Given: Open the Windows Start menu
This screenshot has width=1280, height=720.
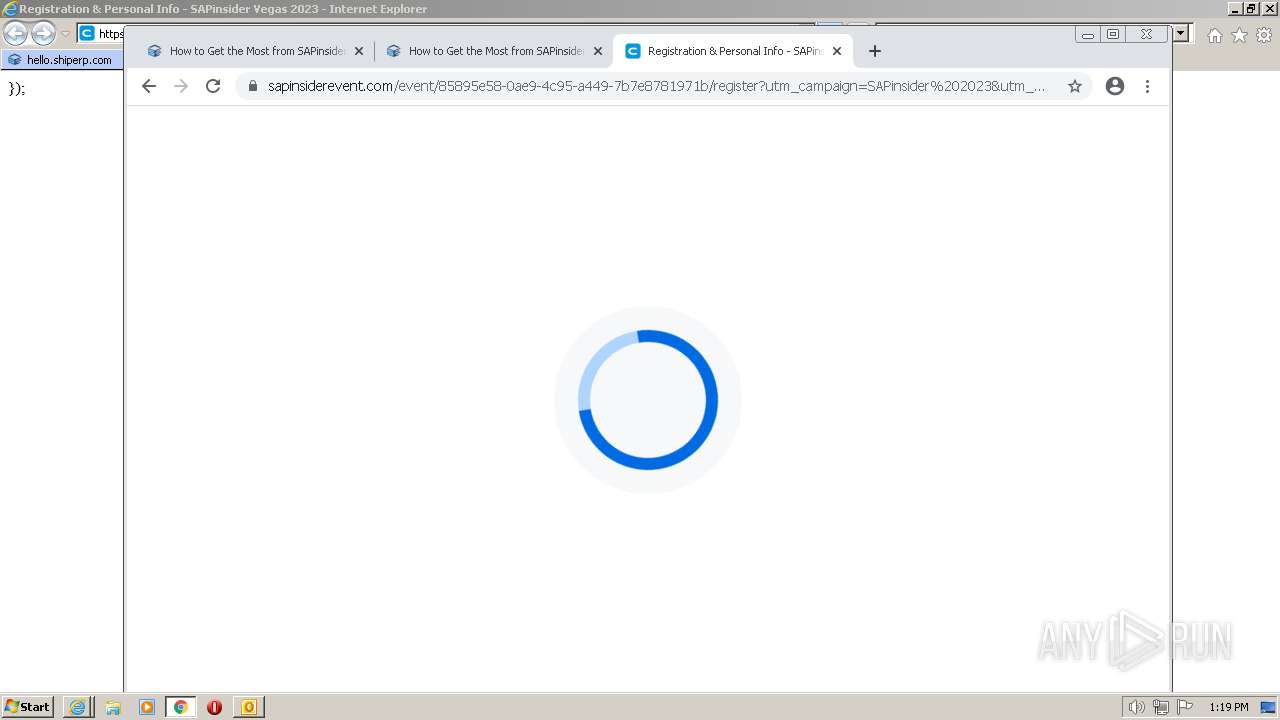Looking at the screenshot, I should (27, 707).
